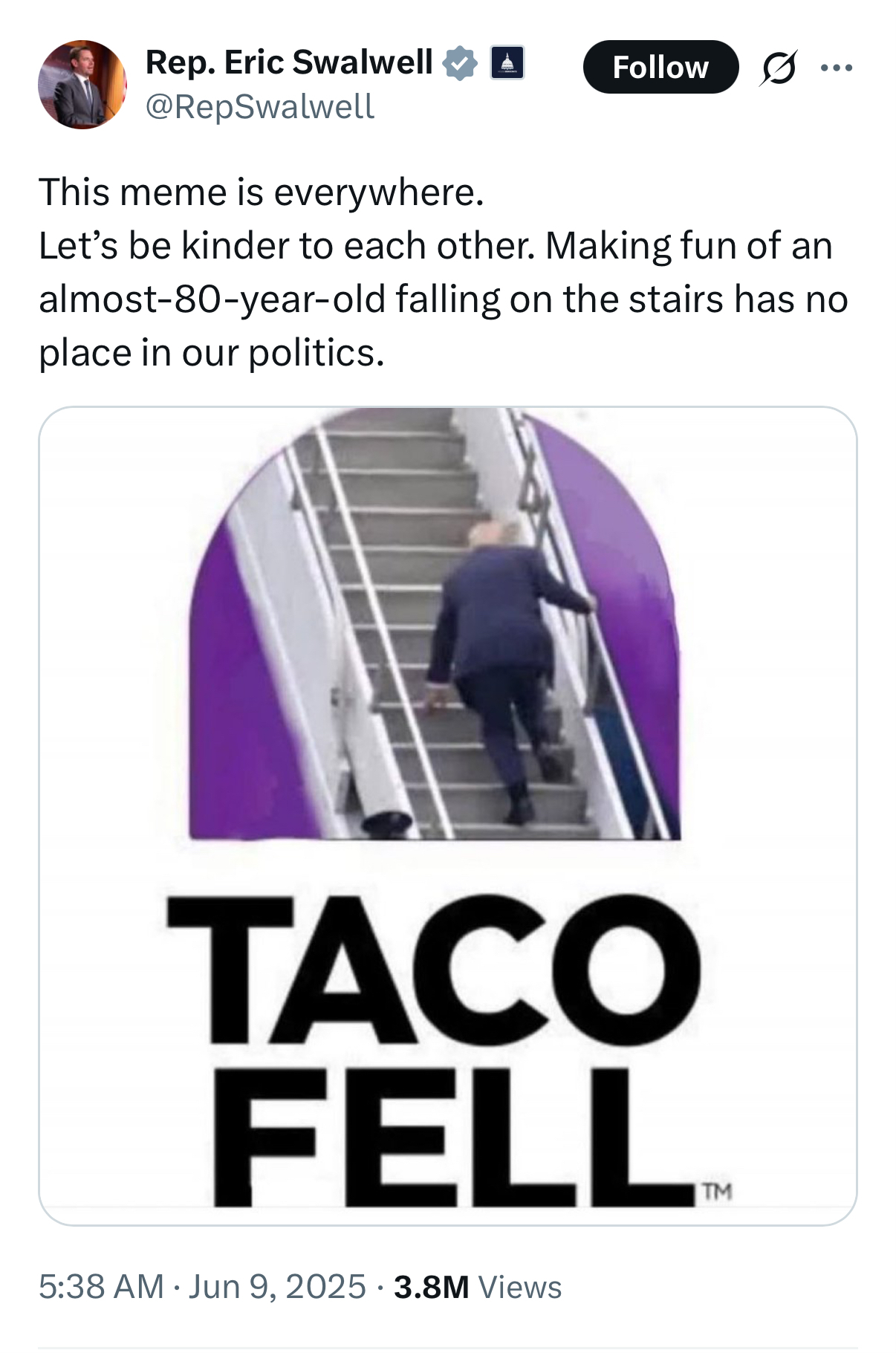Click the large TACO word in meme

tap(433, 970)
